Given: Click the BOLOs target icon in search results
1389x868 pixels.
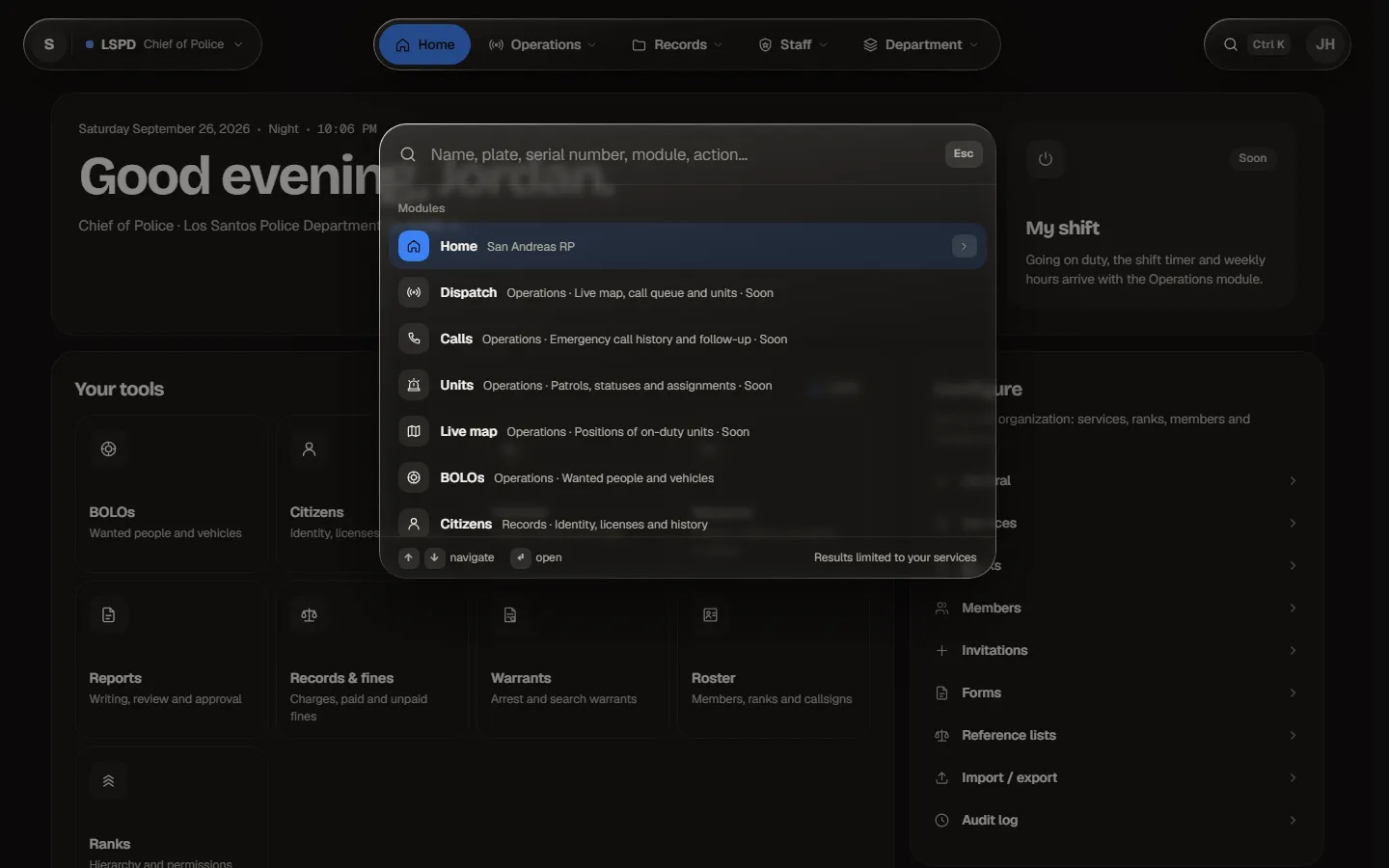Looking at the screenshot, I should tap(414, 478).
